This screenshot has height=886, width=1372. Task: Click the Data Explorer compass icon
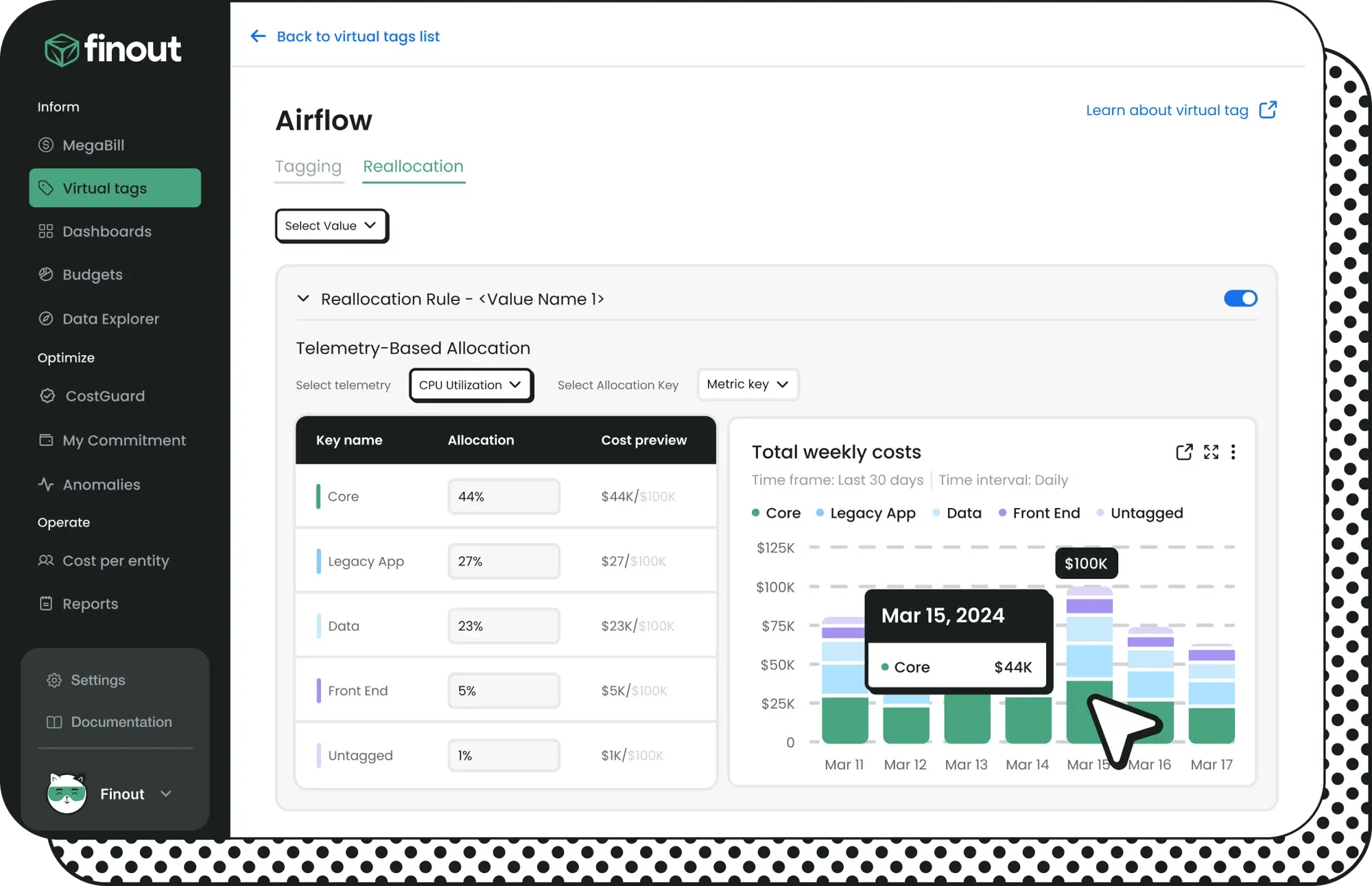pyautogui.click(x=46, y=318)
